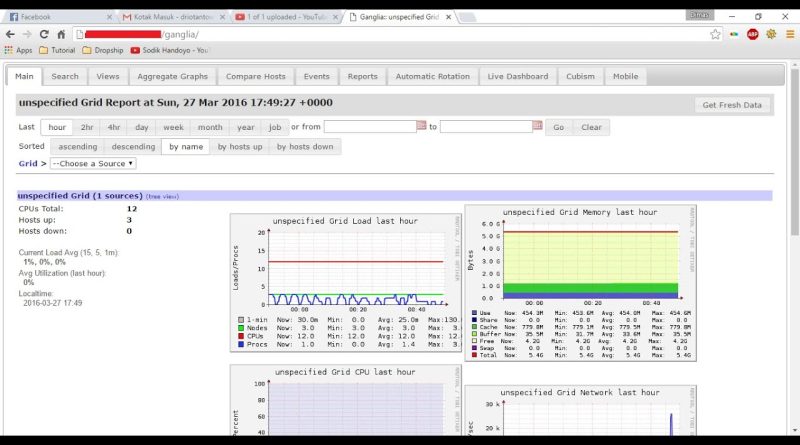
Task: Click the Go button for date range
Action: point(559,127)
